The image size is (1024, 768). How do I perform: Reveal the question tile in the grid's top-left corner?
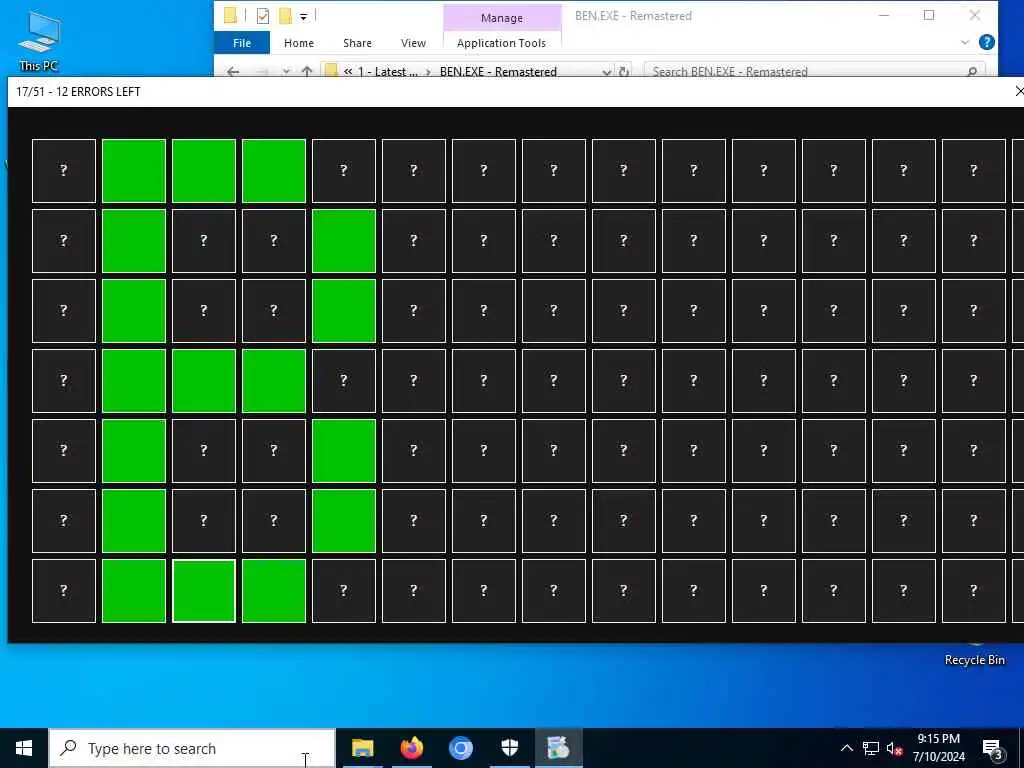coord(64,170)
